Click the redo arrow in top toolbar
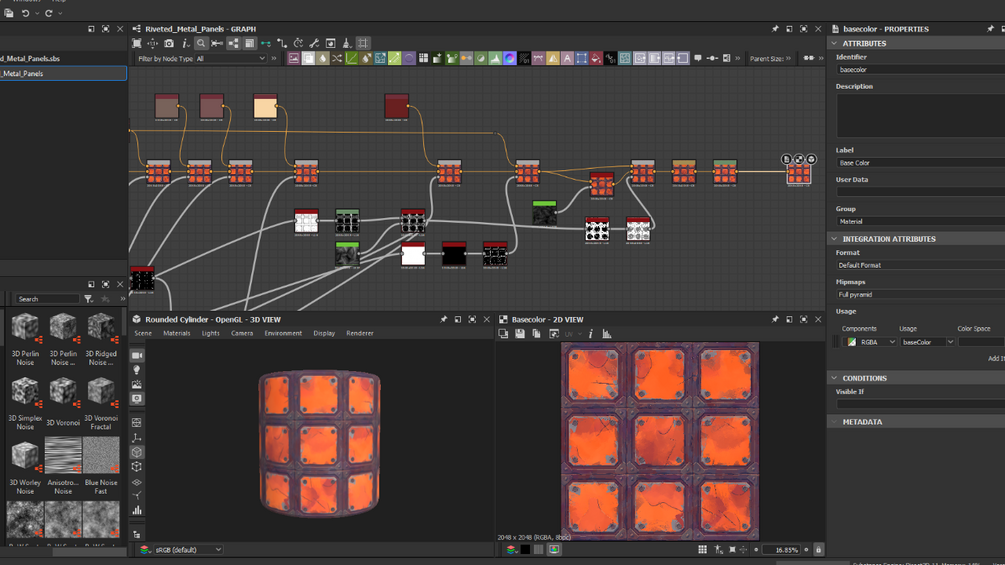1005x565 pixels. (49, 13)
